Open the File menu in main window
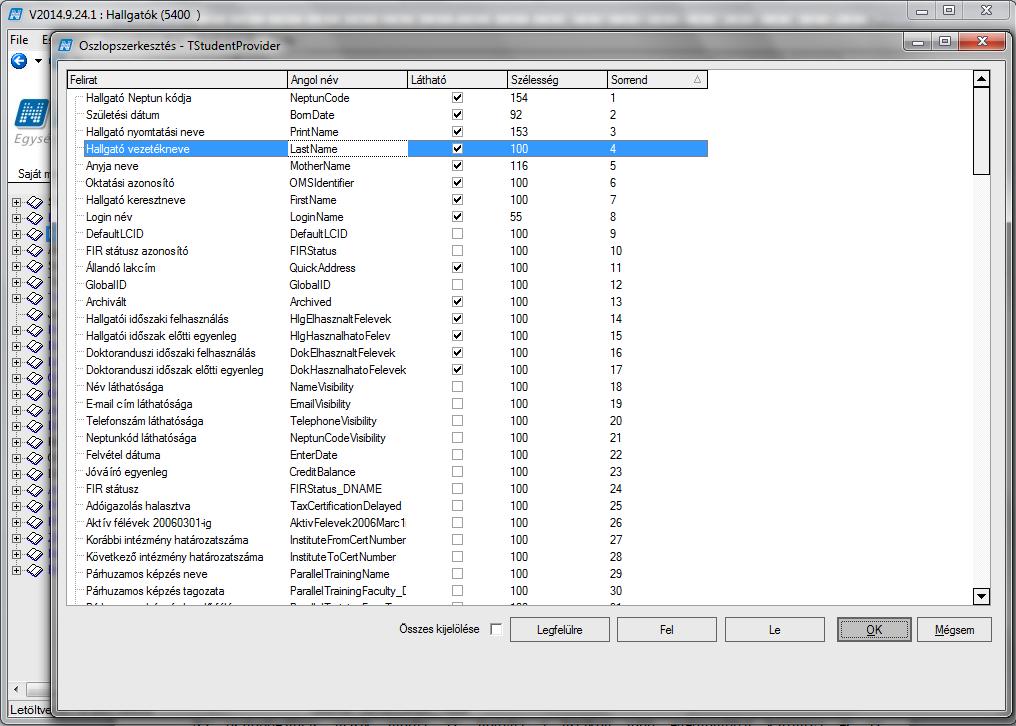The width and height of the screenshot is (1016, 726). [19, 40]
